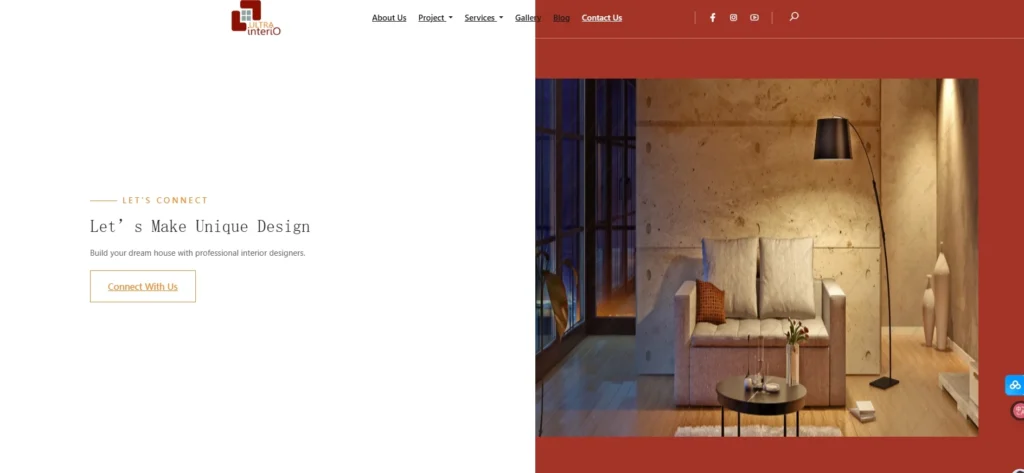
Task: Open the About Us page
Action: [x=389, y=18]
